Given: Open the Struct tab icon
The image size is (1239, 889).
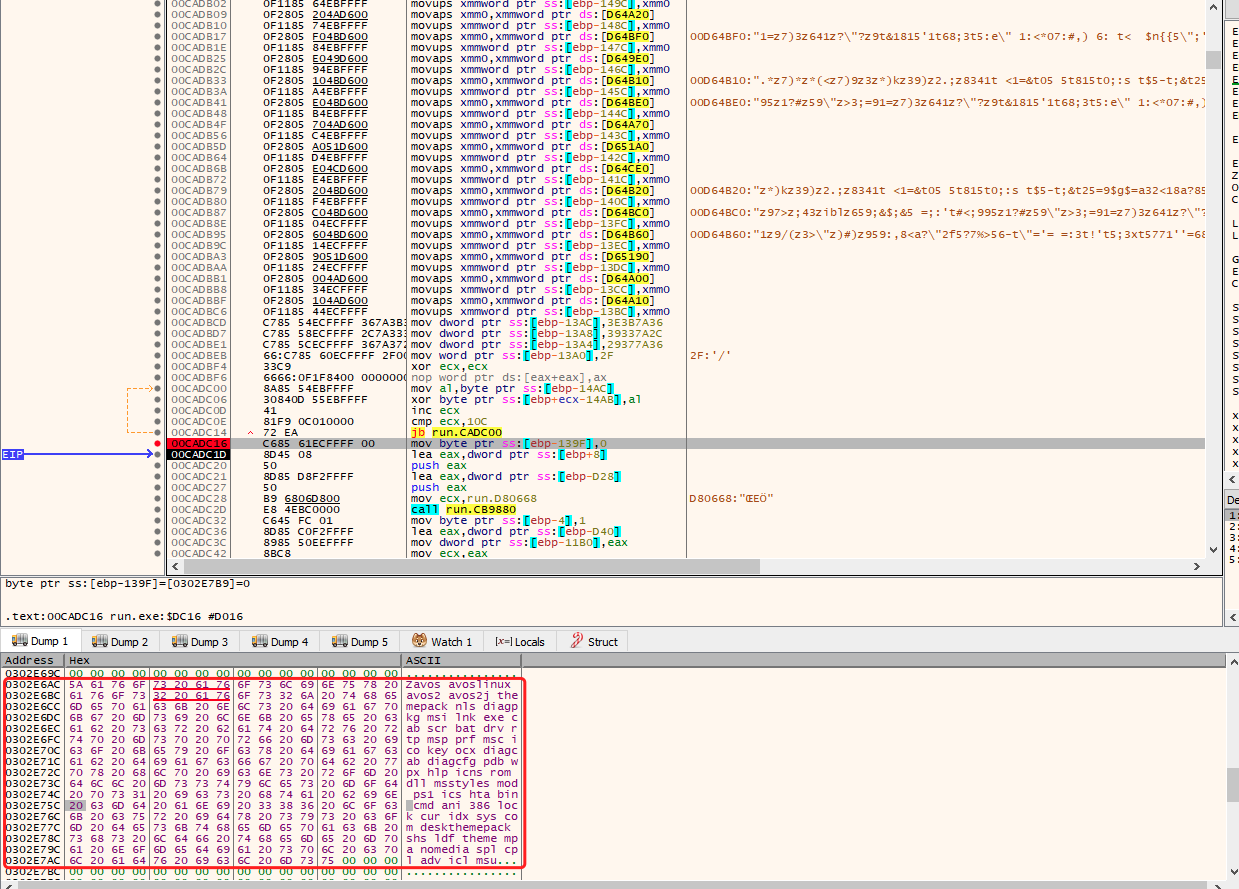Looking at the screenshot, I should pyautogui.click(x=577, y=642).
